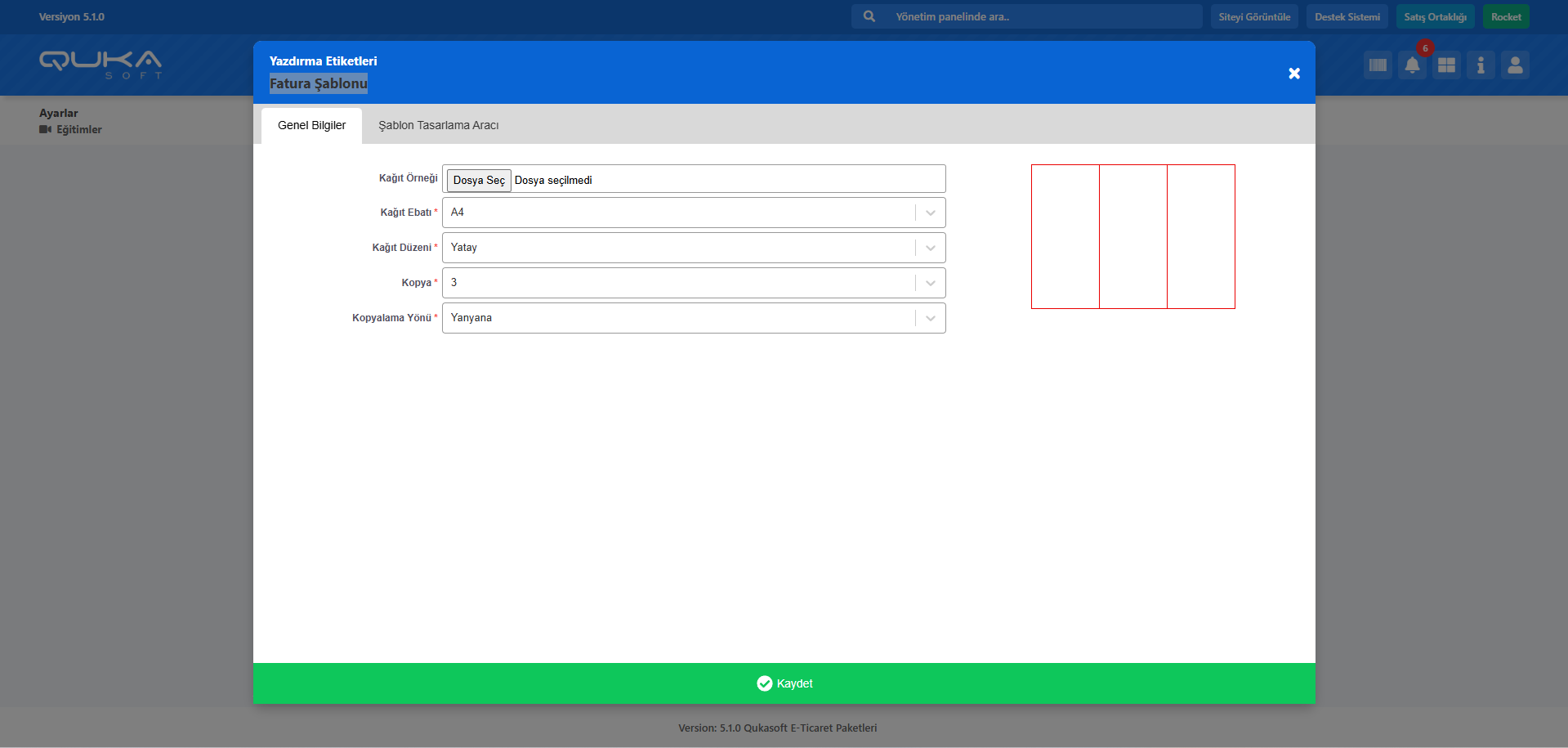Switch to Şablon Tasarlama Aracı tab
Viewport: 1568px width, 748px height.
[438, 125]
